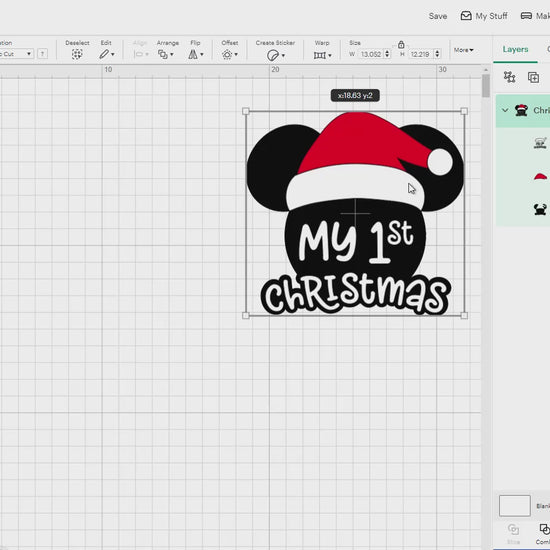Click the Make button machine icon
The image size is (550, 550).
click(526, 16)
